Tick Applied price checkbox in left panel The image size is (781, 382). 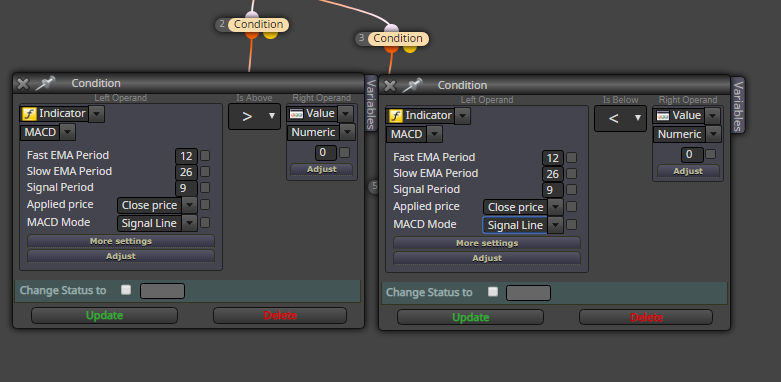pos(205,205)
